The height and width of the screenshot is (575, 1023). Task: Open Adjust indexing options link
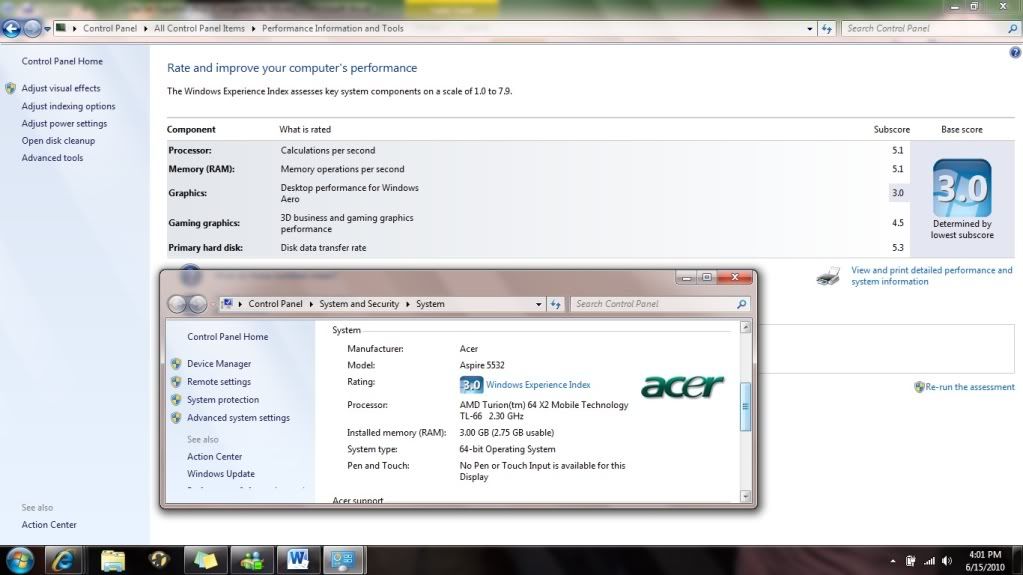tap(68, 106)
